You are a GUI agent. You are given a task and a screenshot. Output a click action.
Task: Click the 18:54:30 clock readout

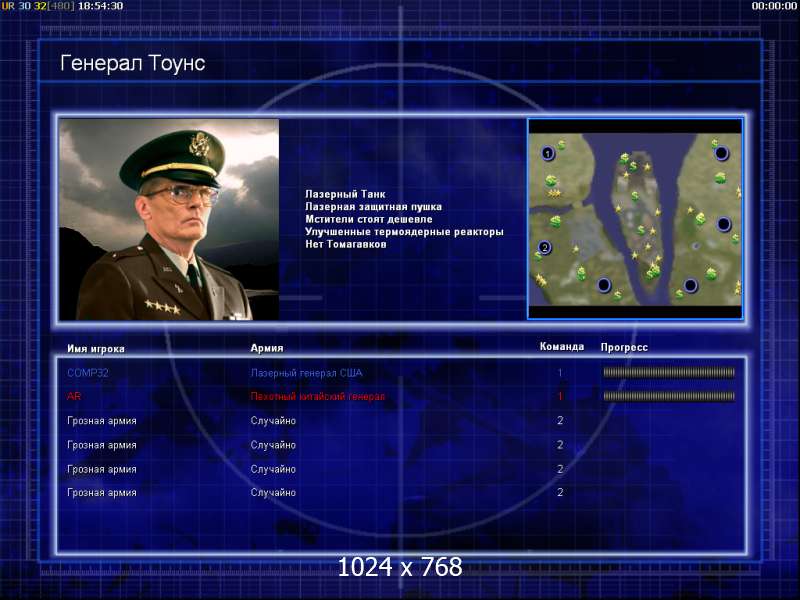click(101, 6)
